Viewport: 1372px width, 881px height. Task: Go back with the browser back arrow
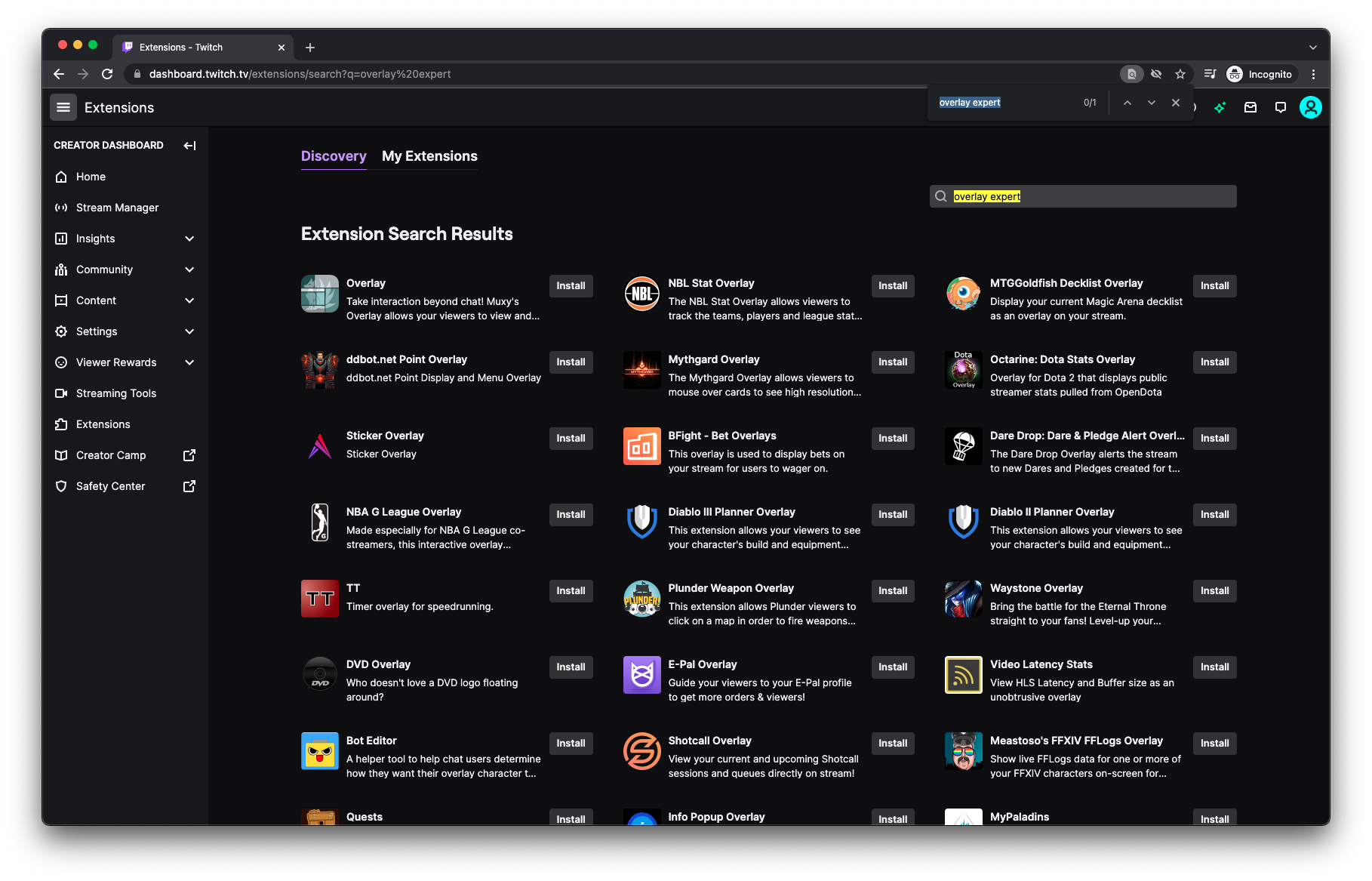pyautogui.click(x=59, y=74)
